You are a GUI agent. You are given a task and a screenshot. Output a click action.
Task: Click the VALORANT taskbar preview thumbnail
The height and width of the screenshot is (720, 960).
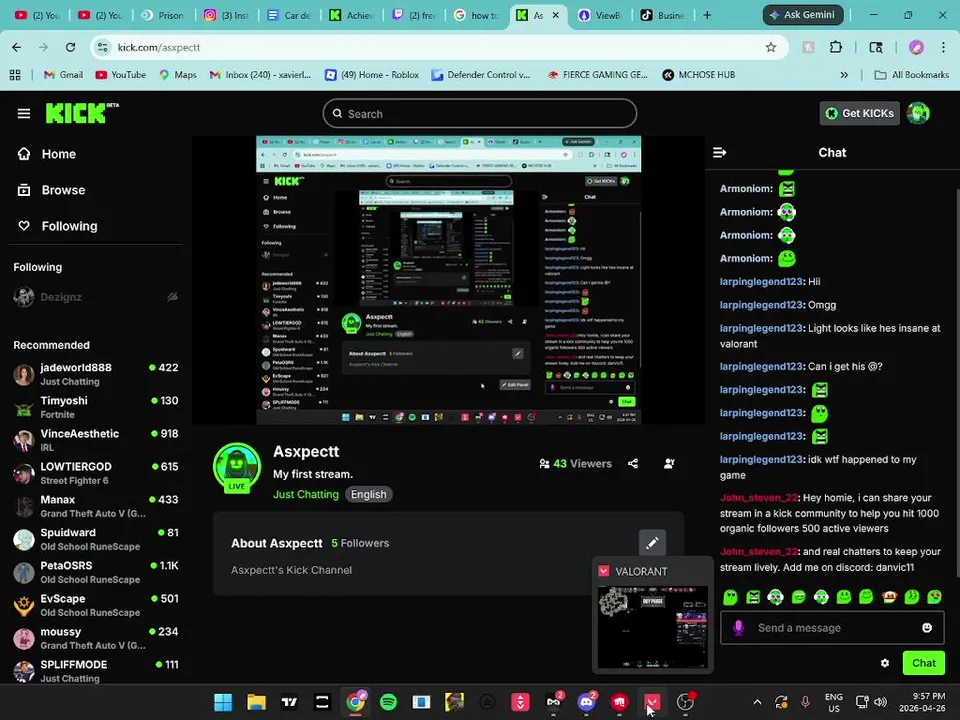point(653,627)
